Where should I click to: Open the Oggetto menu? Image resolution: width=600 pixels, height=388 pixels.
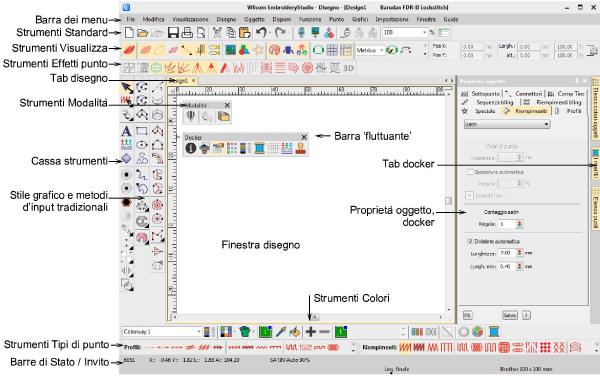click(254, 19)
